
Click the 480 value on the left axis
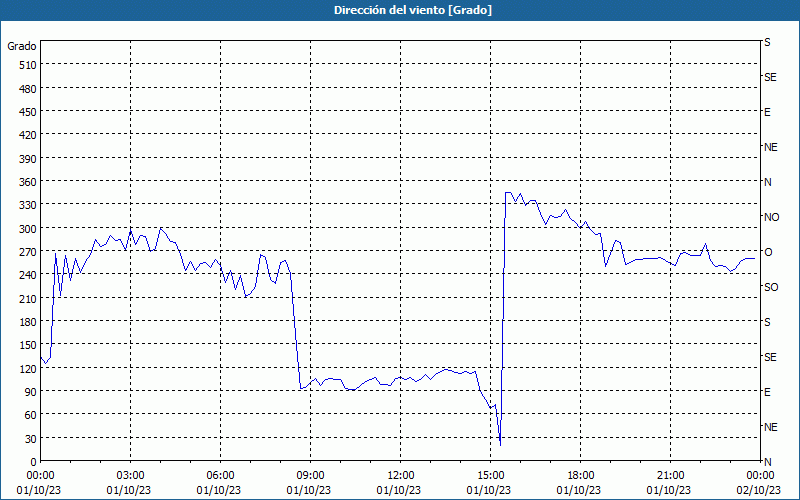click(29, 88)
